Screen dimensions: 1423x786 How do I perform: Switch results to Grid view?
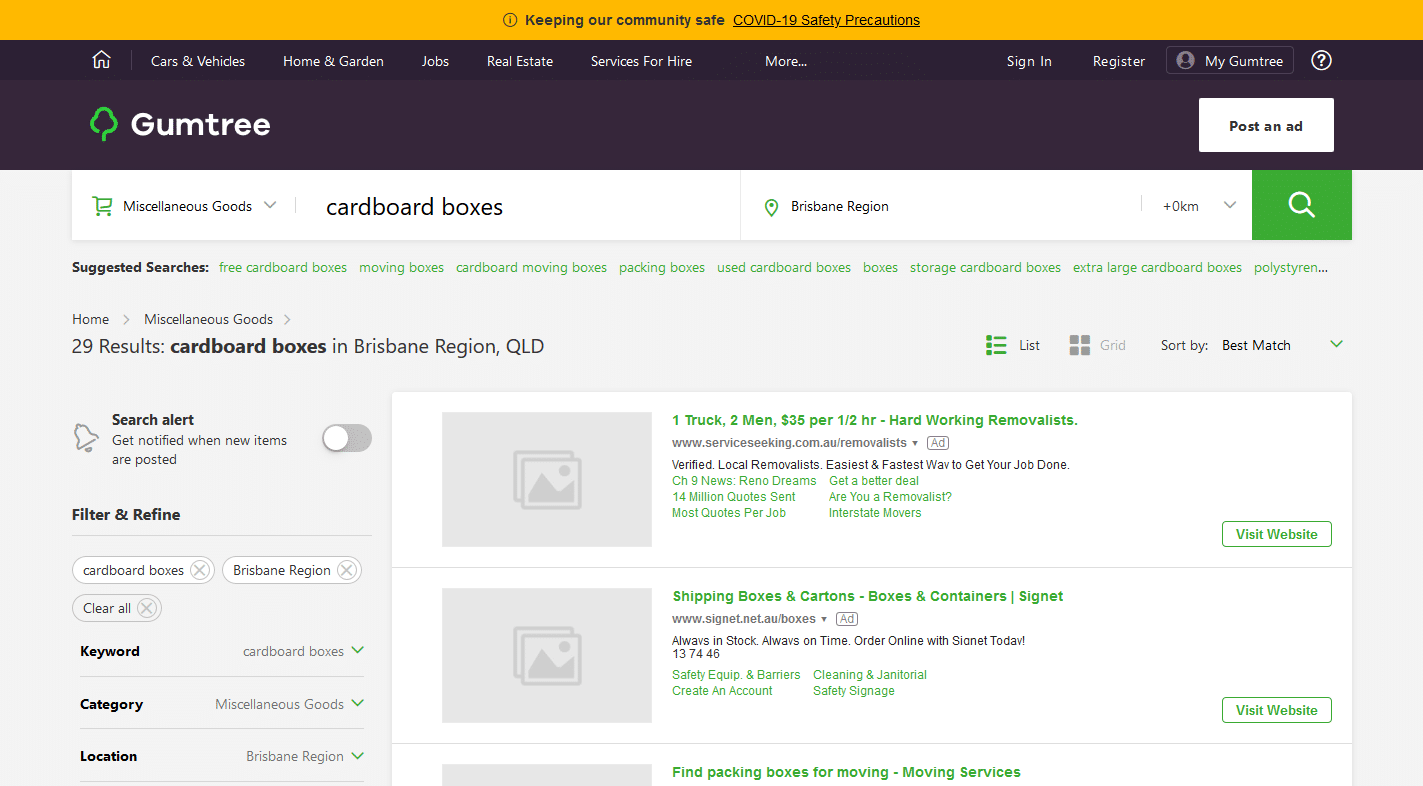click(x=1079, y=344)
